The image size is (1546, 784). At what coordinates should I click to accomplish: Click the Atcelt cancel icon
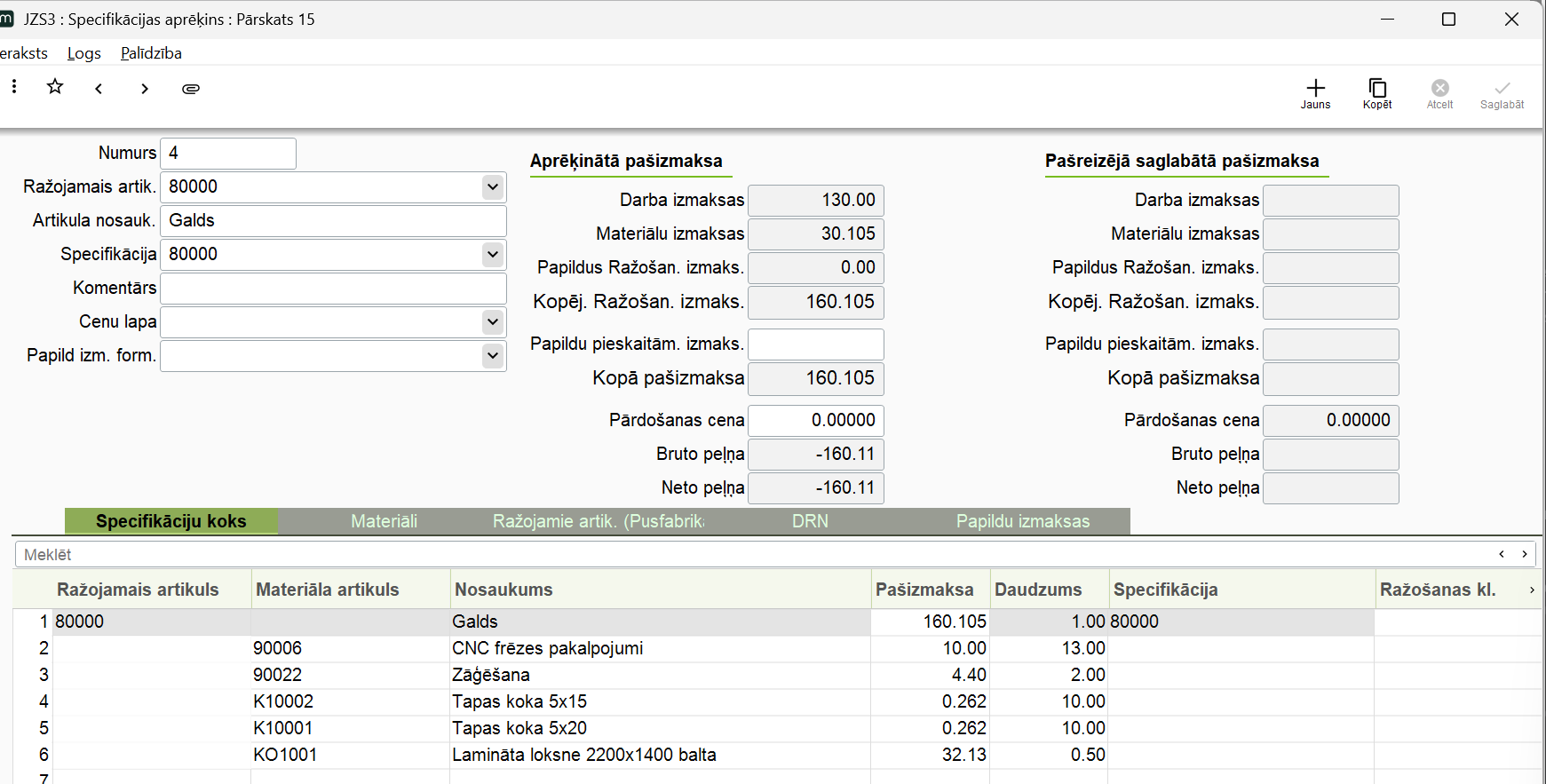click(1439, 92)
